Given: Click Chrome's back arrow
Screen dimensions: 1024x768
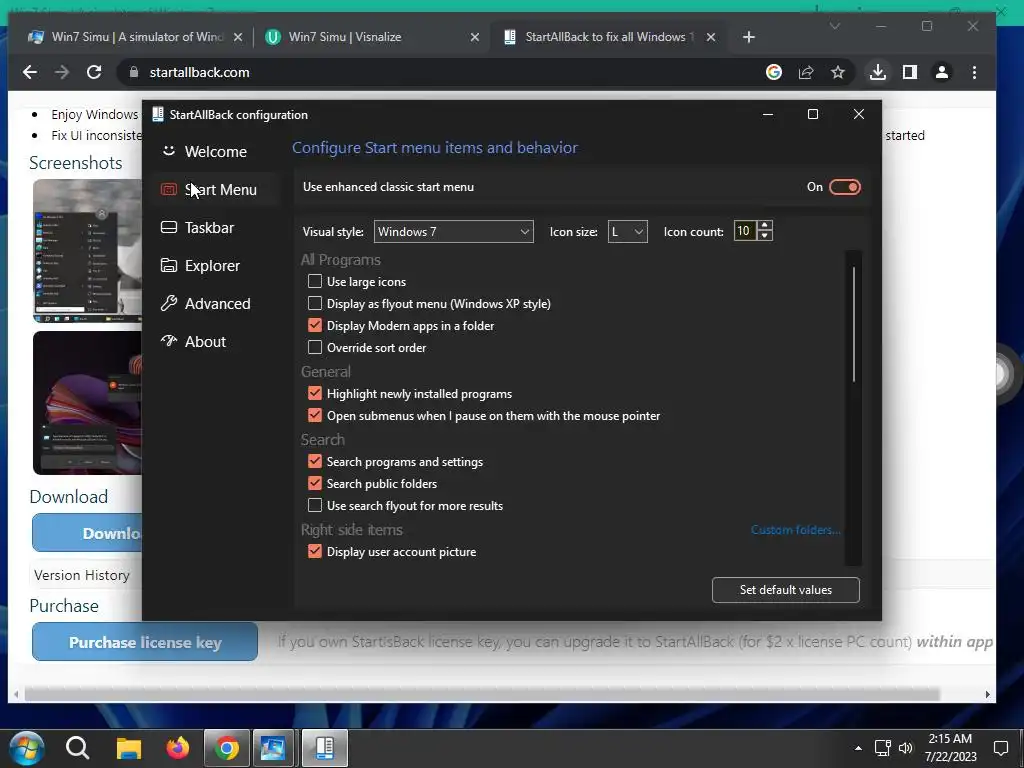Looking at the screenshot, I should pos(29,72).
